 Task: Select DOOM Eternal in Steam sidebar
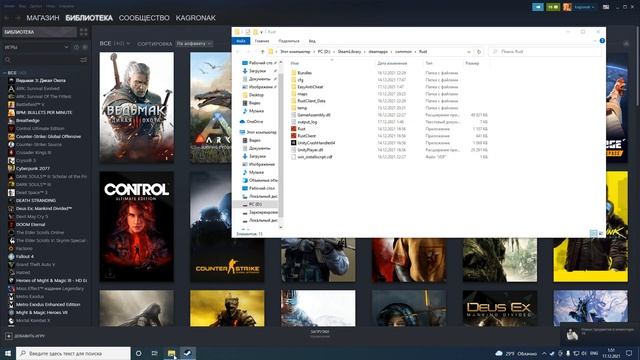[x=30, y=224]
